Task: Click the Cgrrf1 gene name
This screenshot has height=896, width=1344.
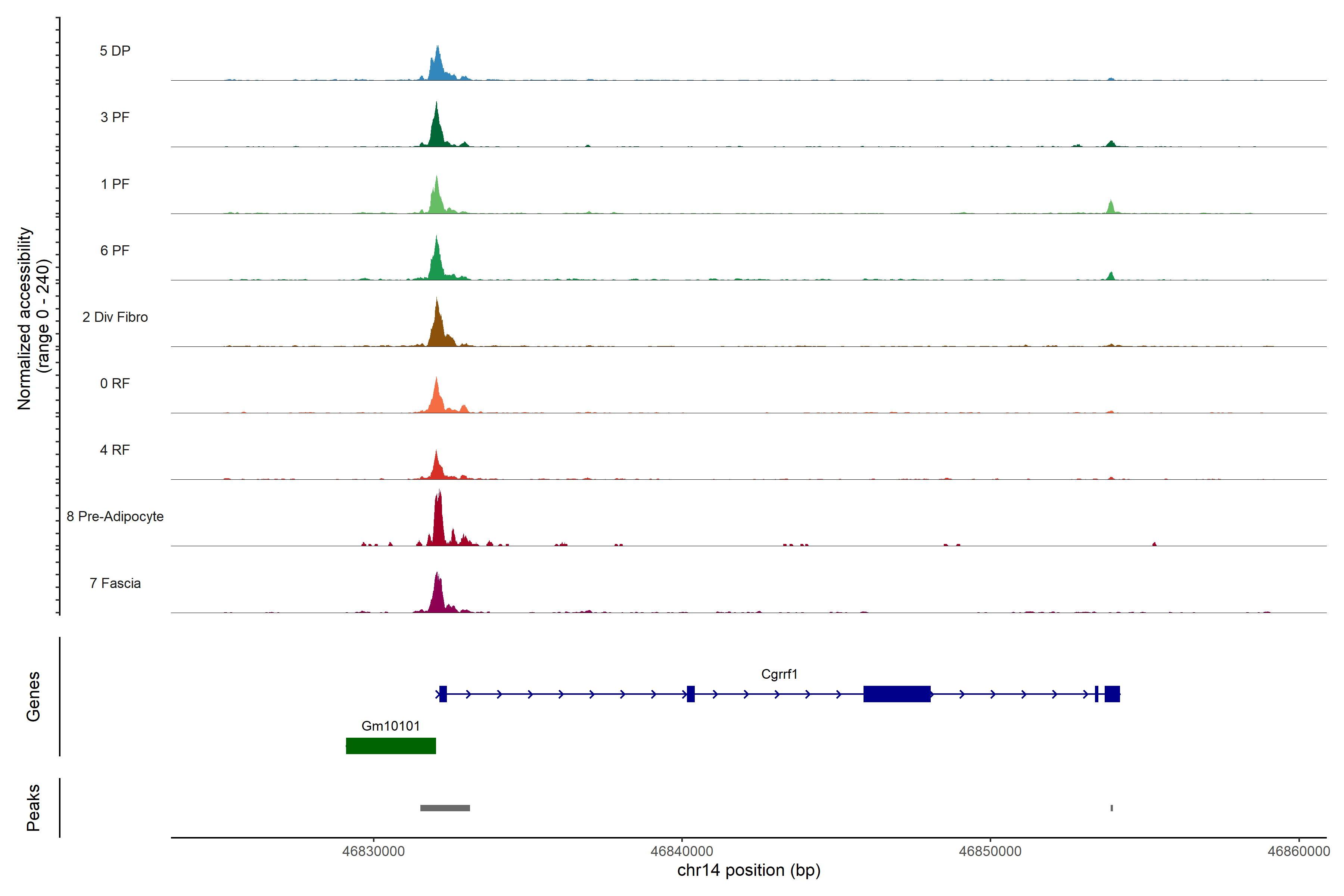Action: 779,674
